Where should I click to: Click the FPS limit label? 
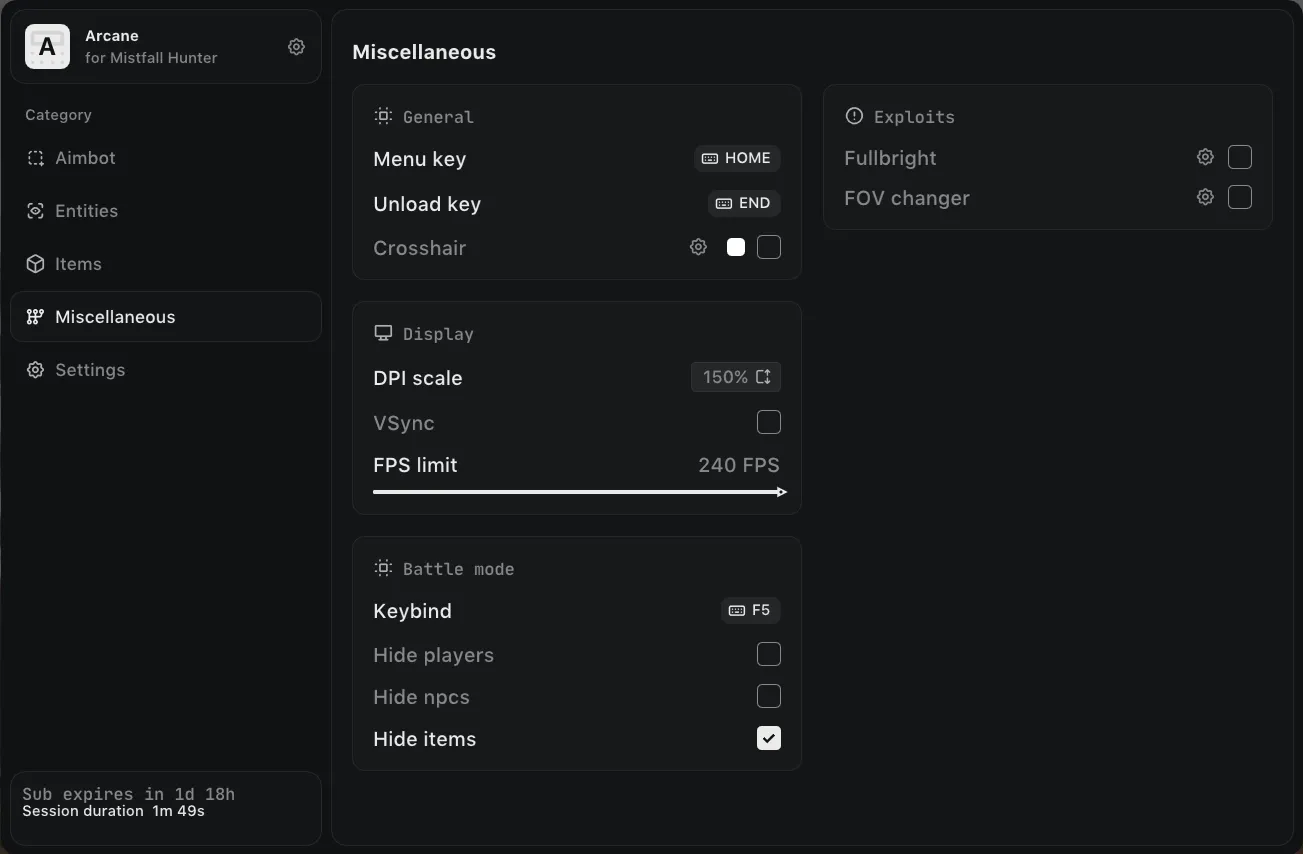coord(415,465)
